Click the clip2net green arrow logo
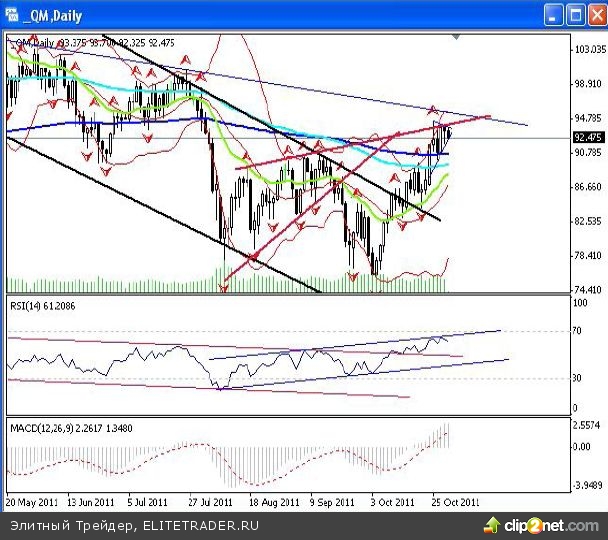608x540 pixels. point(493,525)
